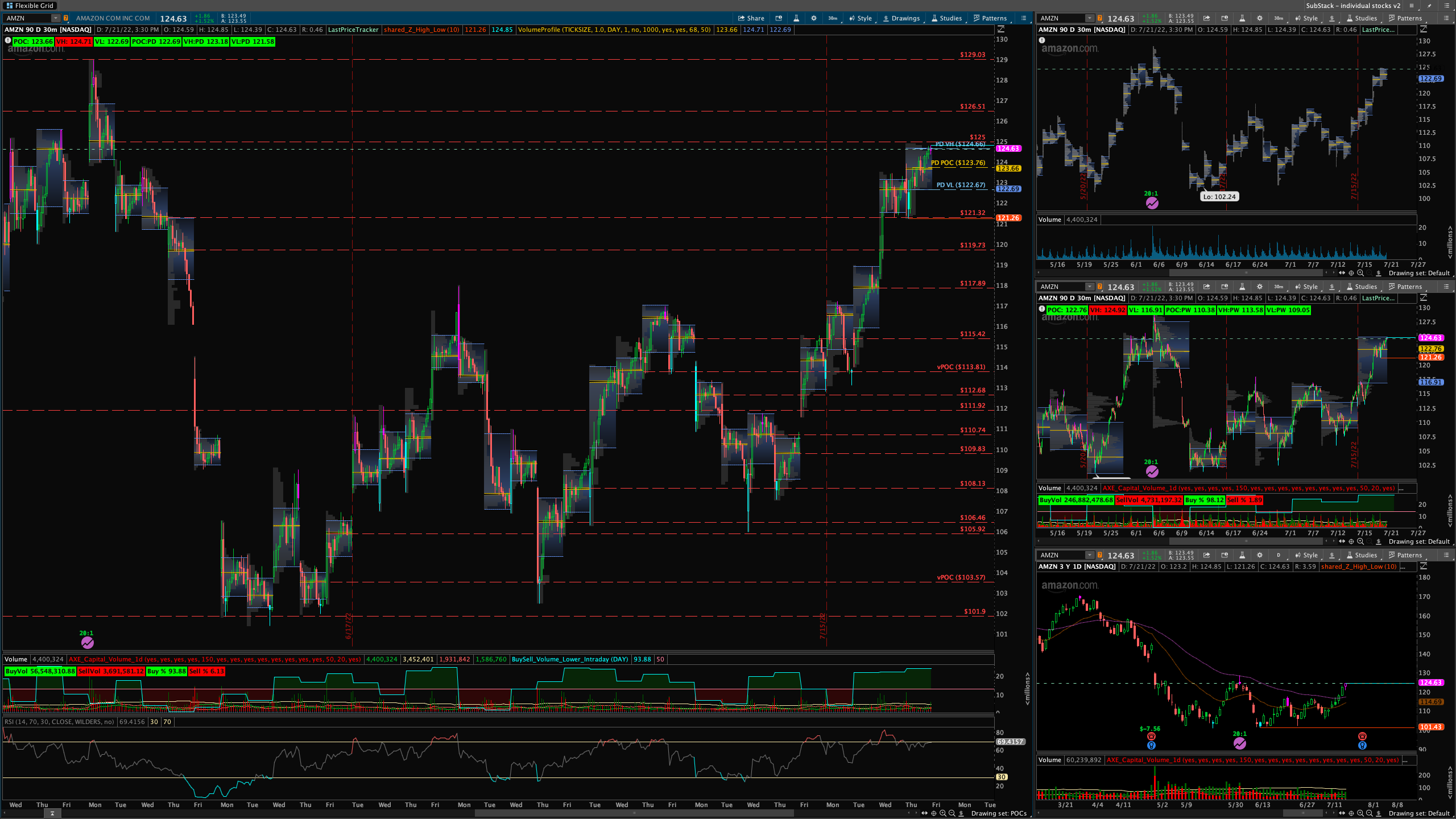Image resolution: width=1456 pixels, height=819 pixels.
Task: Open 30m timeframe selector on main chart
Action: coord(832,18)
